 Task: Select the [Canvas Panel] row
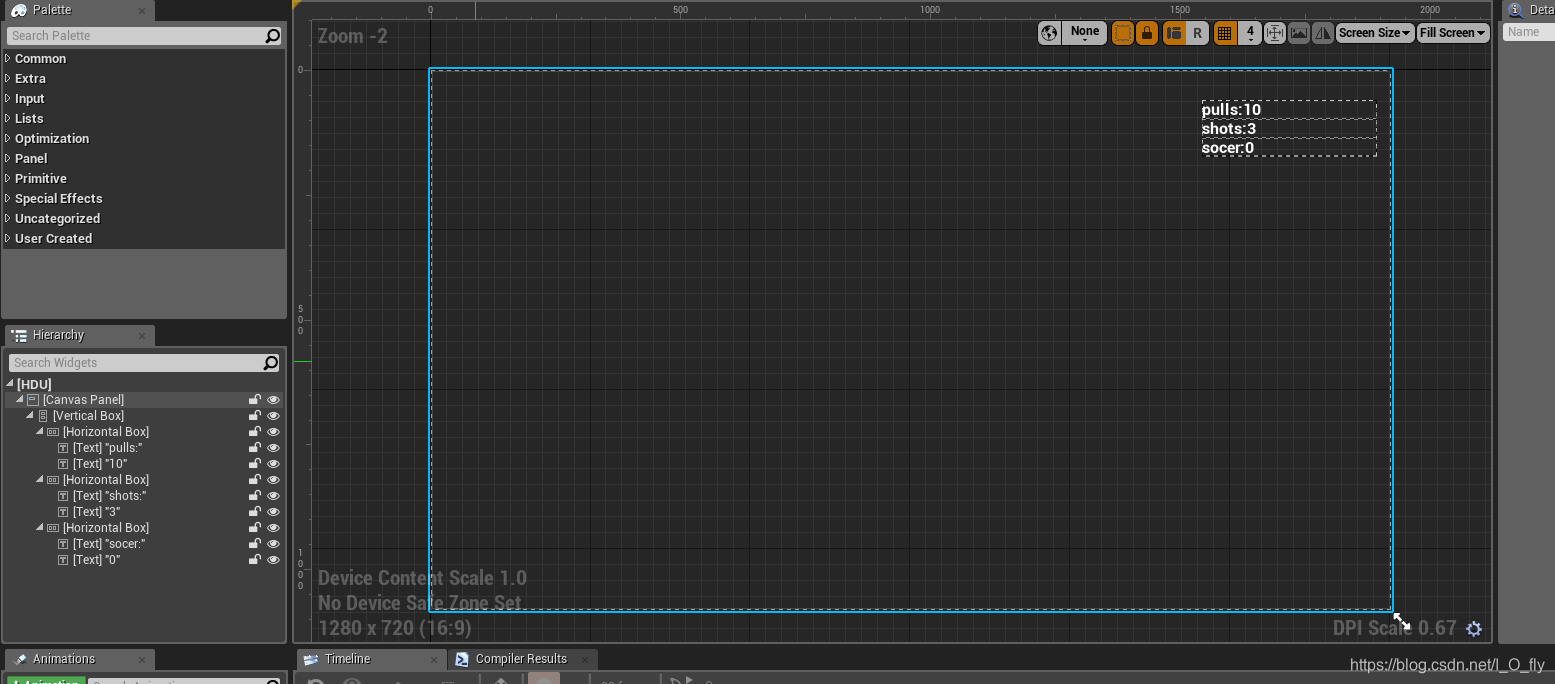click(x=143, y=400)
